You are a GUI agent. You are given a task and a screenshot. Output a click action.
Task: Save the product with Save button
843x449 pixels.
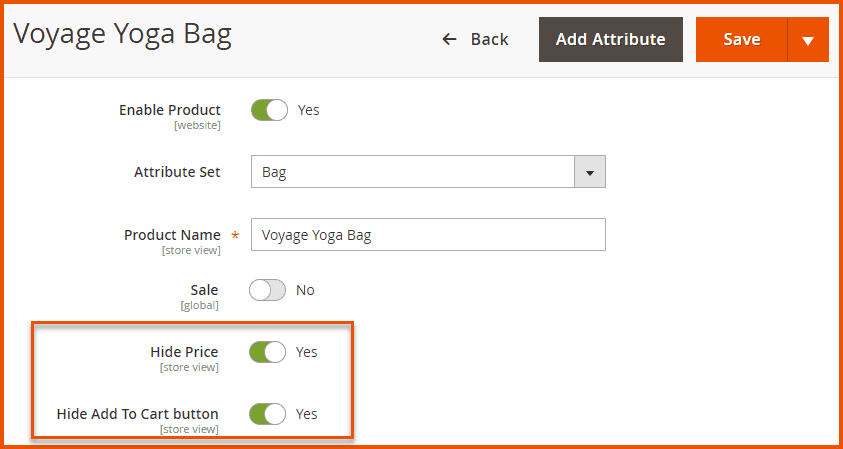pyautogui.click(x=741, y=40)
